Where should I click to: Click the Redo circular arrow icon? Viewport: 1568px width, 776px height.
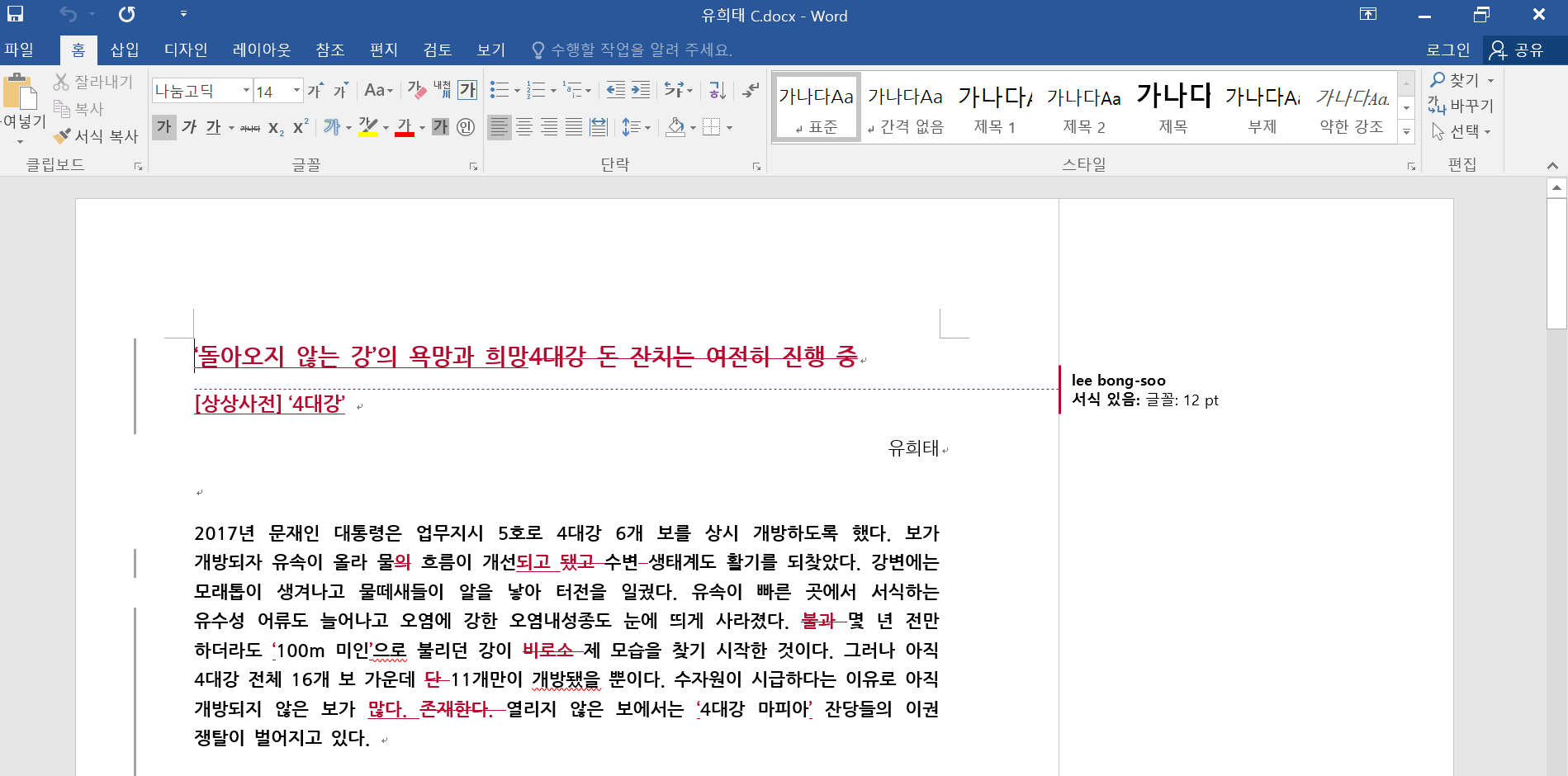126,14
